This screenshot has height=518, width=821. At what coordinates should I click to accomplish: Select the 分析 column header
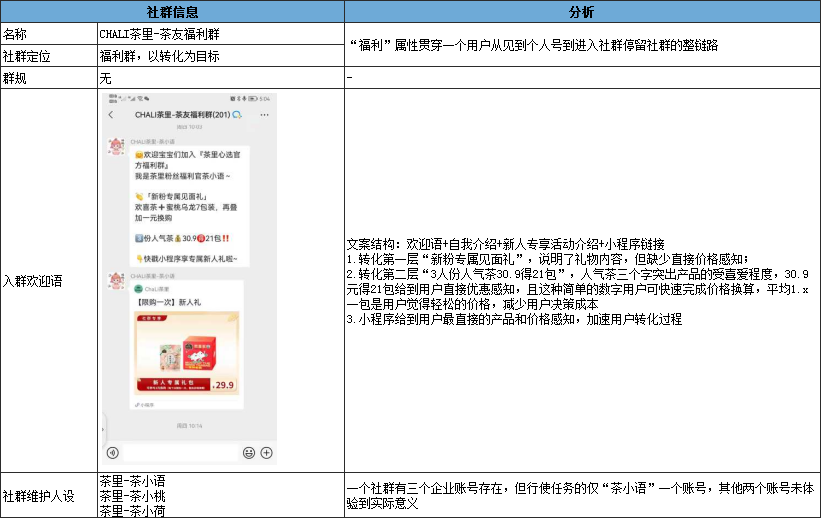(582, 12)
